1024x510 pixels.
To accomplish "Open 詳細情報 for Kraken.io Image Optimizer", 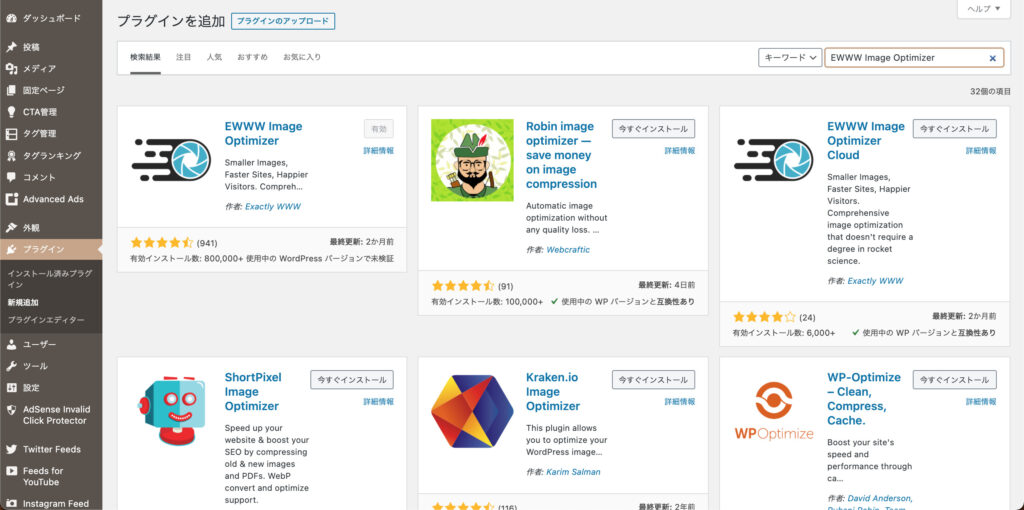I will pos(680,402).
